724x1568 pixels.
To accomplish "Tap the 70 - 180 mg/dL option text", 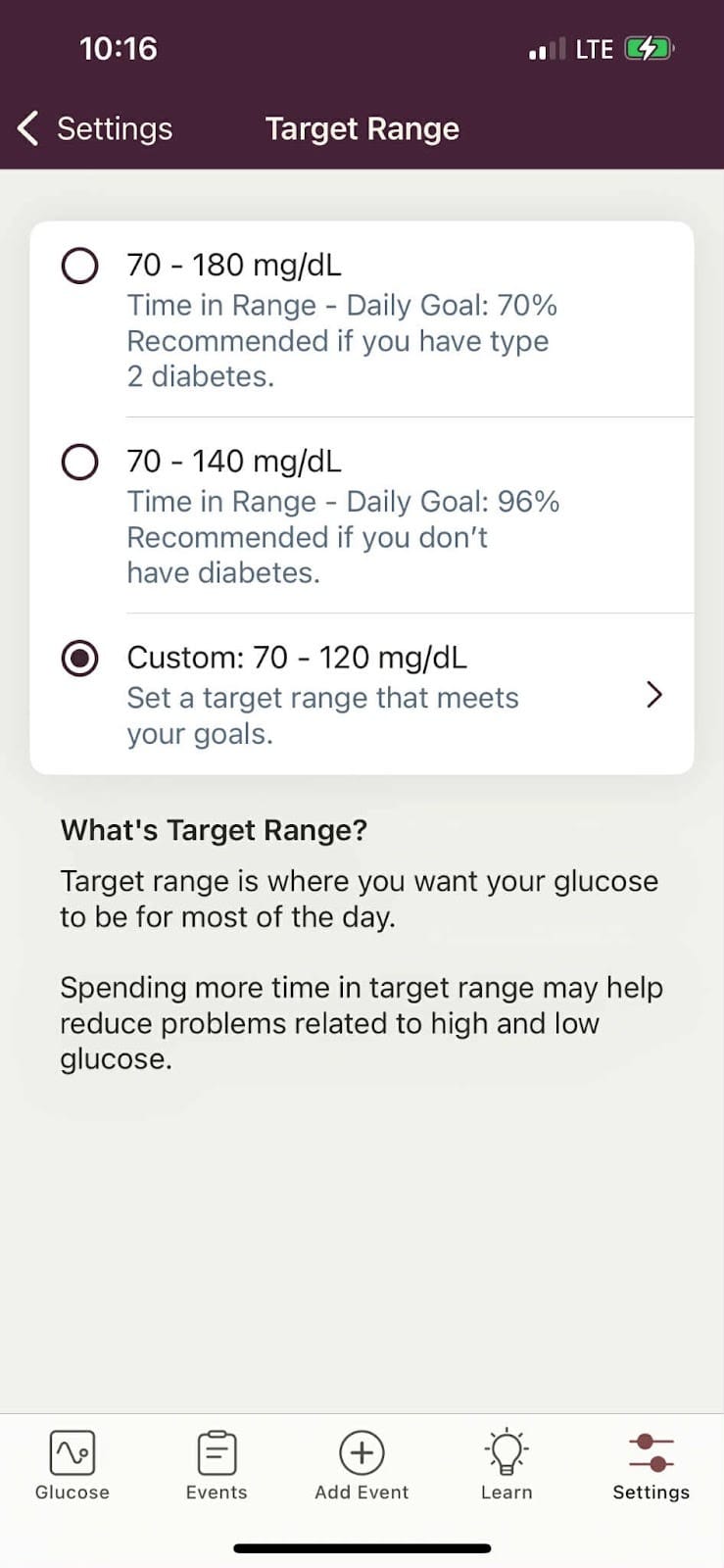I will 234,266.
